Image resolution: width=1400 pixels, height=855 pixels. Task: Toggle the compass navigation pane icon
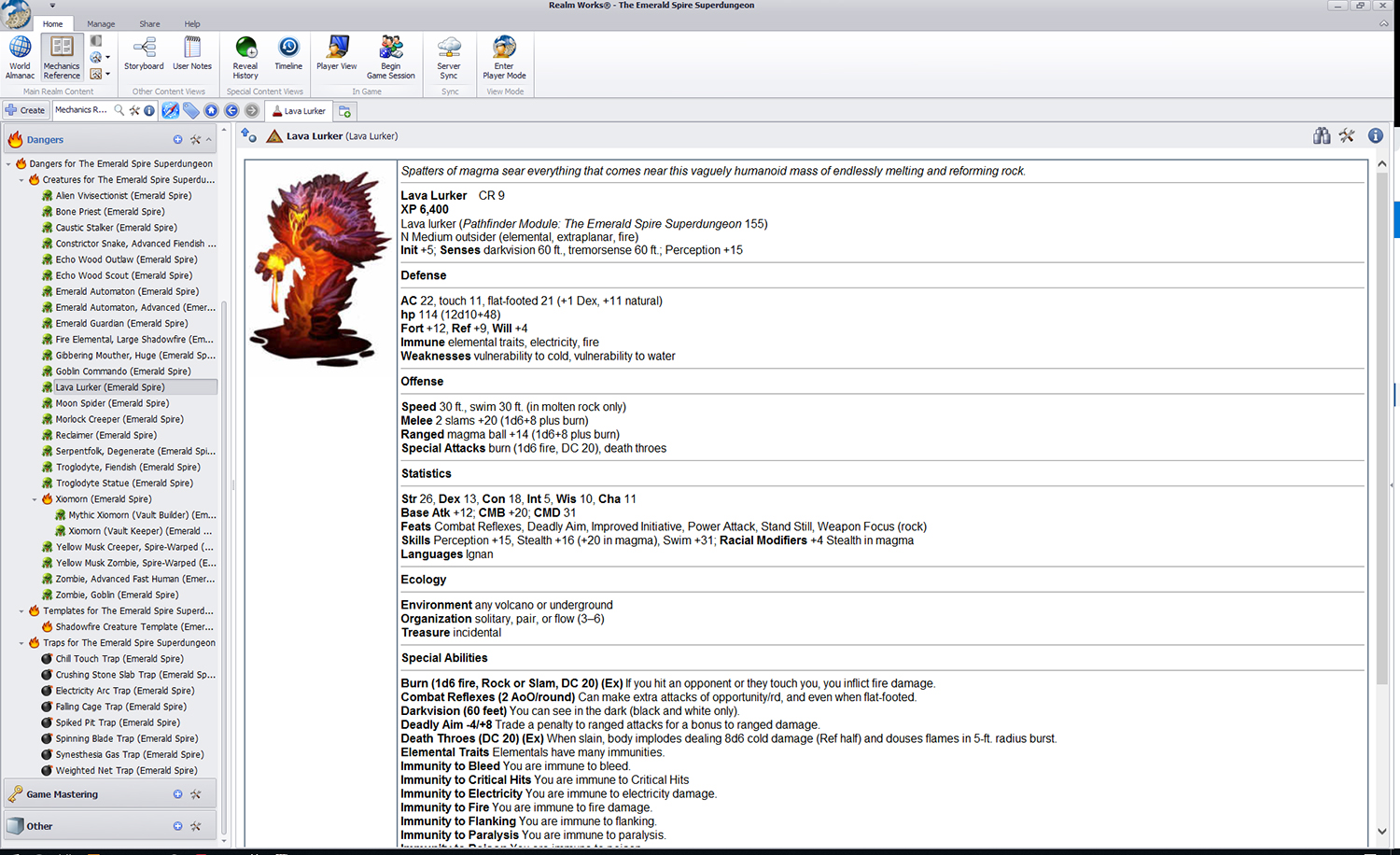coord(171,110)
